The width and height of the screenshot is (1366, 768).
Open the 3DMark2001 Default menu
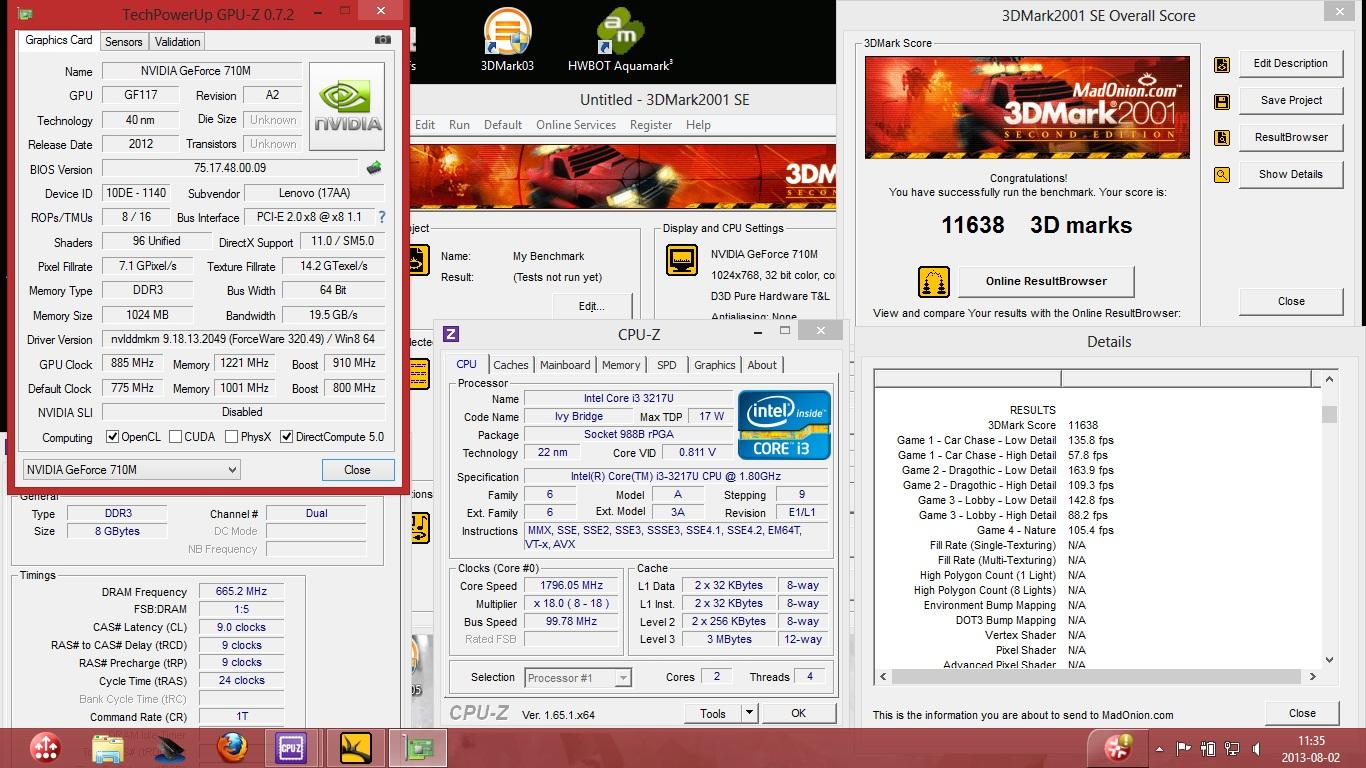point(503,125)
